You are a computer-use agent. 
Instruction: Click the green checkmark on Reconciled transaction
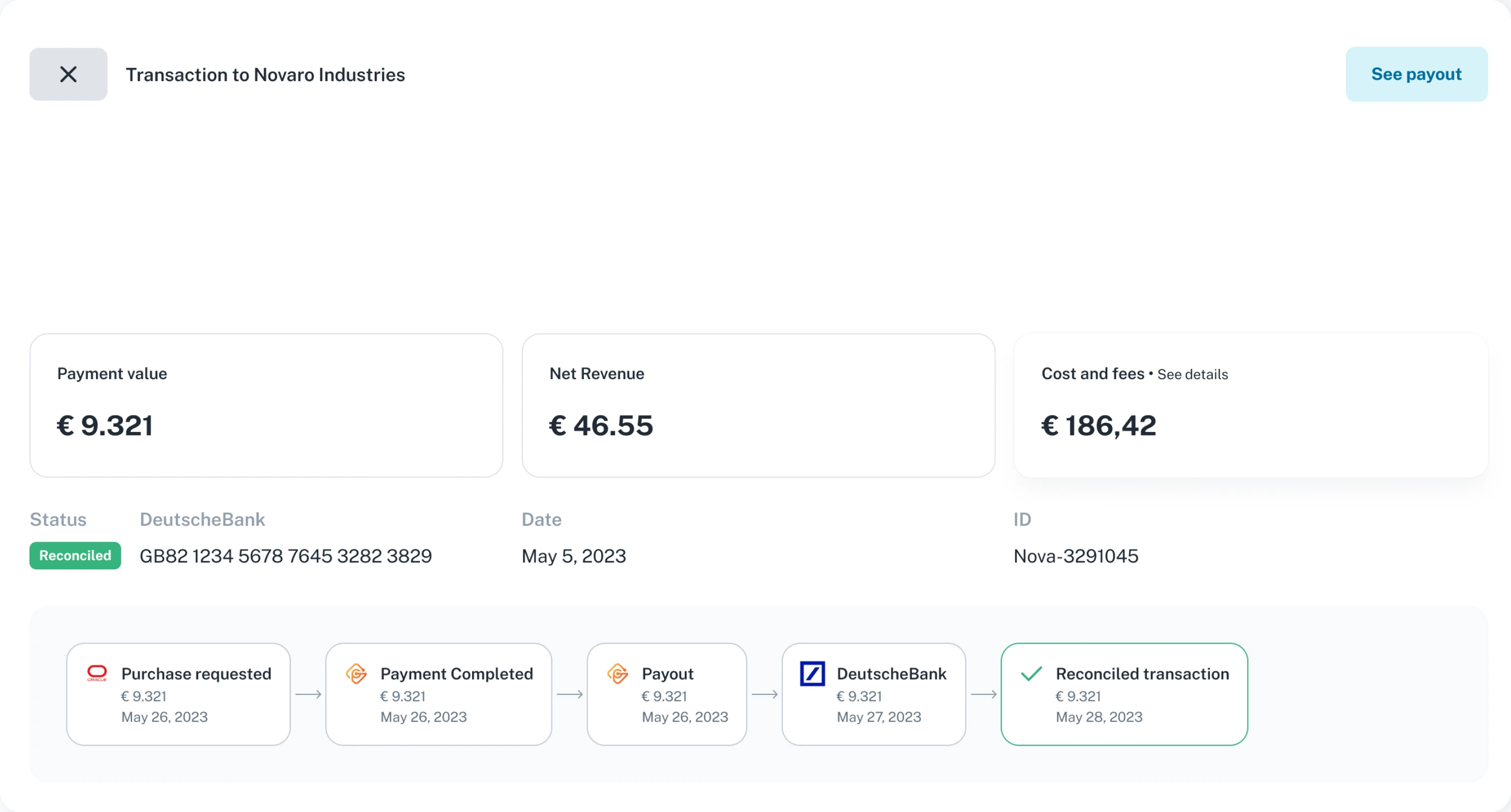(x=1031, y=673)
